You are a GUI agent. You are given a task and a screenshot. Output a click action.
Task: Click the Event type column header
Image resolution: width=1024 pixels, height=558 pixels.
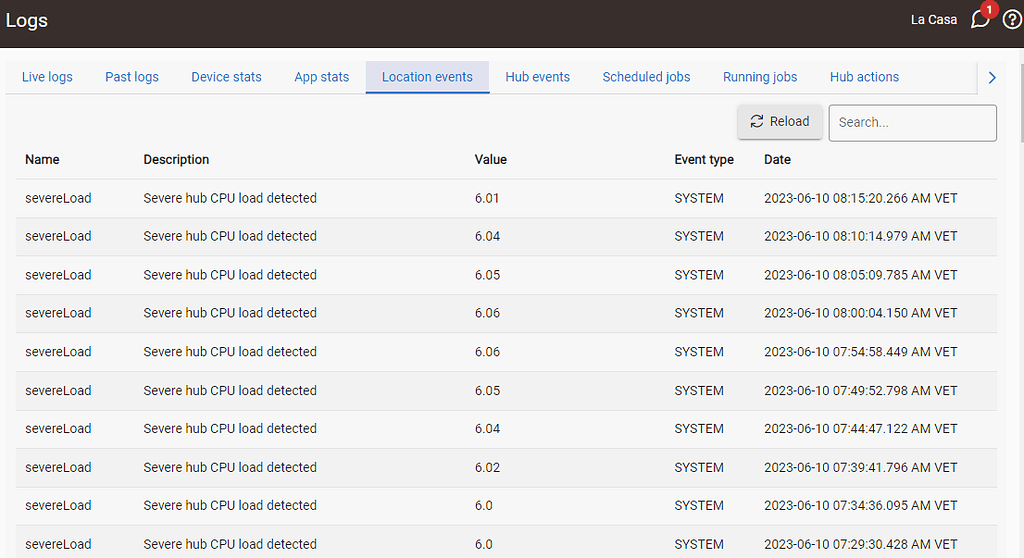[x=703, y=160]
